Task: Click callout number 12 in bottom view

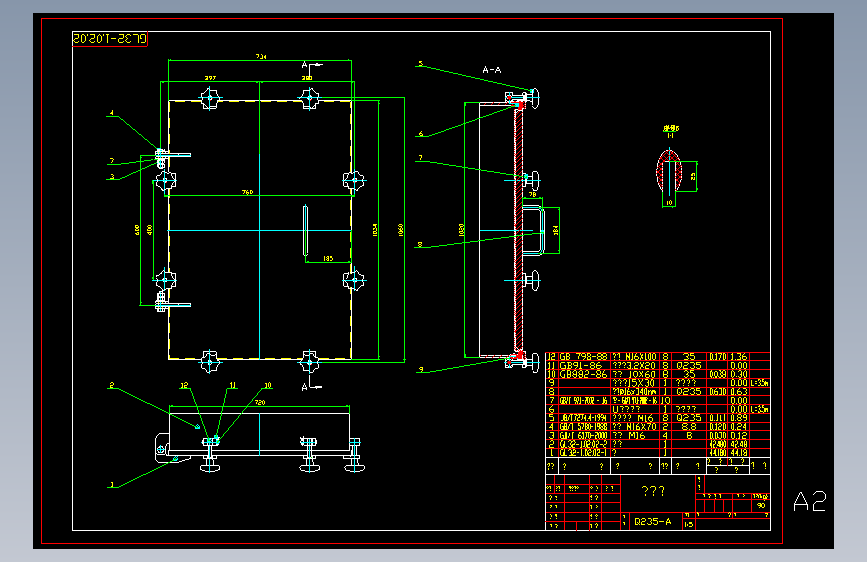Action: point(184,385)
